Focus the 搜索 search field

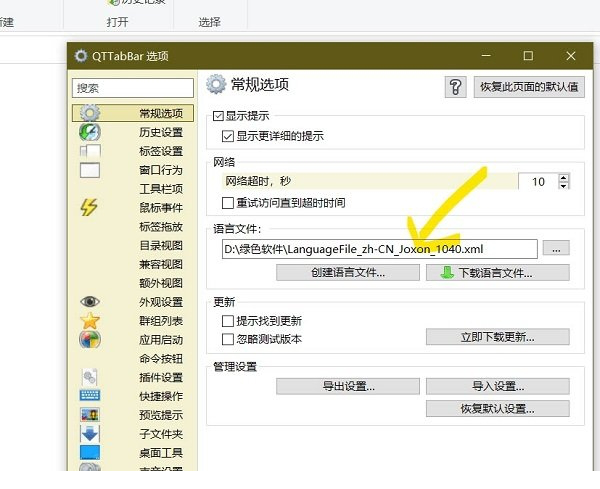coord(133,88)
